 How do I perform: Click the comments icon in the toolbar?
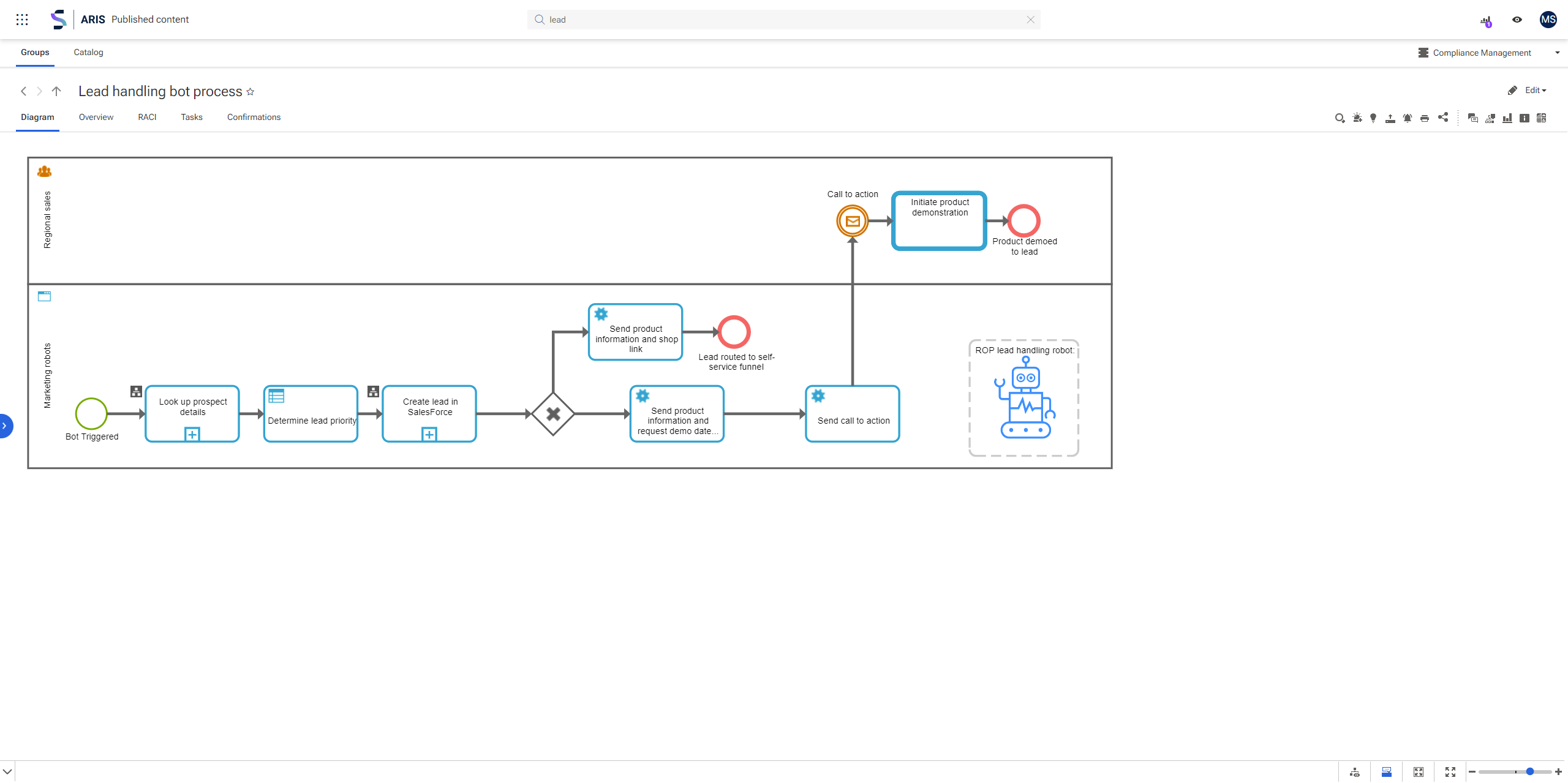pyautogui.click(x=1473, y=118)
